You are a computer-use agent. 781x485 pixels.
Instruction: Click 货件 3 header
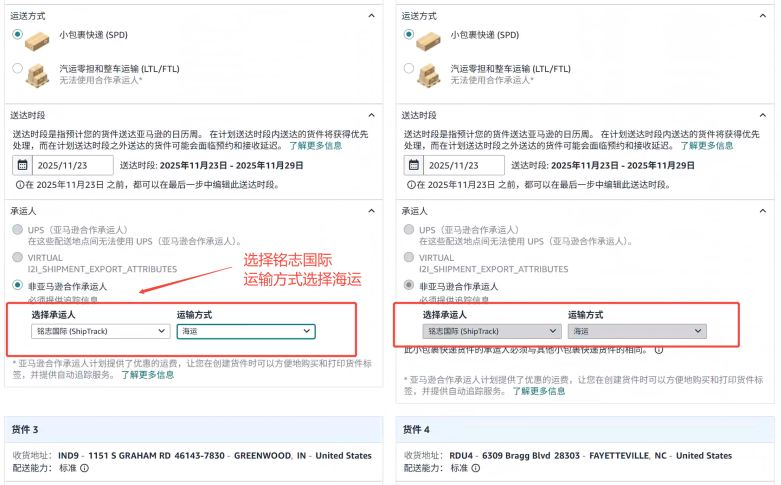(x=194, y=430)
